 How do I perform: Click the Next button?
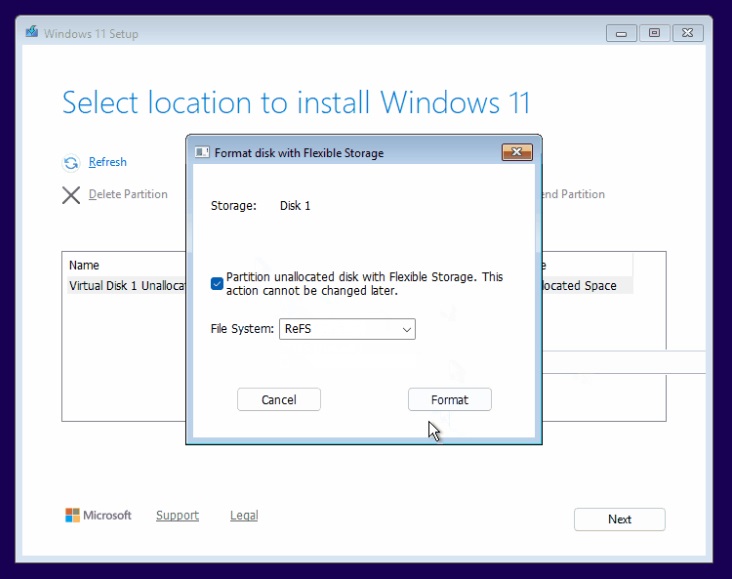(619, 519)
